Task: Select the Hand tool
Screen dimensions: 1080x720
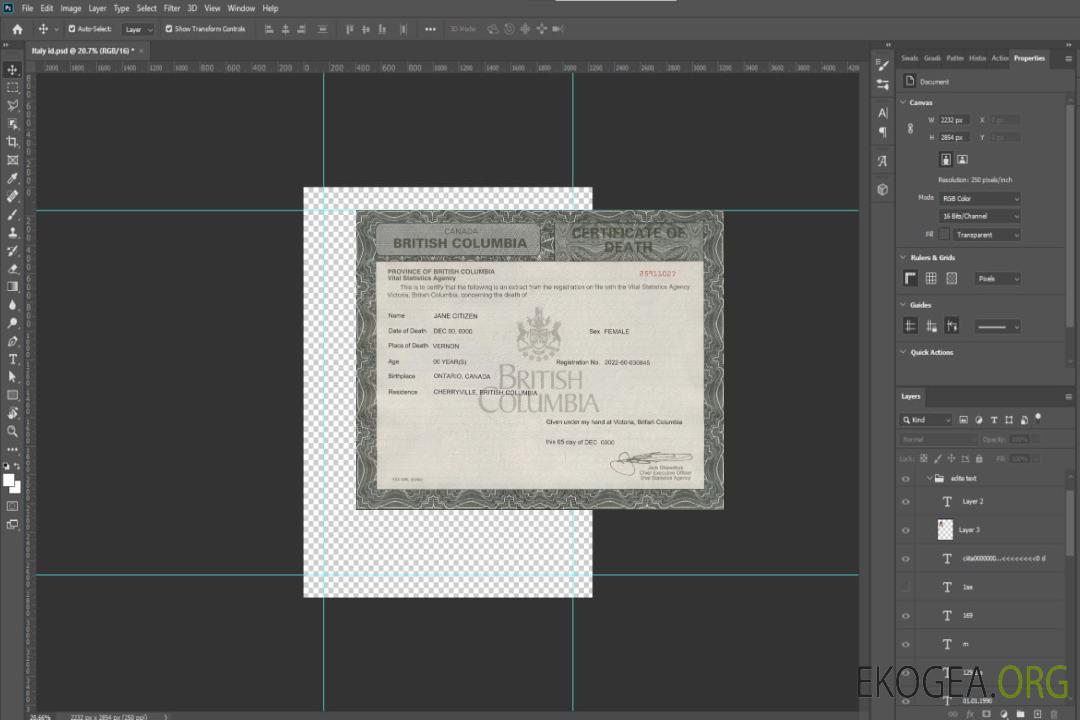Action: [12, 413]
